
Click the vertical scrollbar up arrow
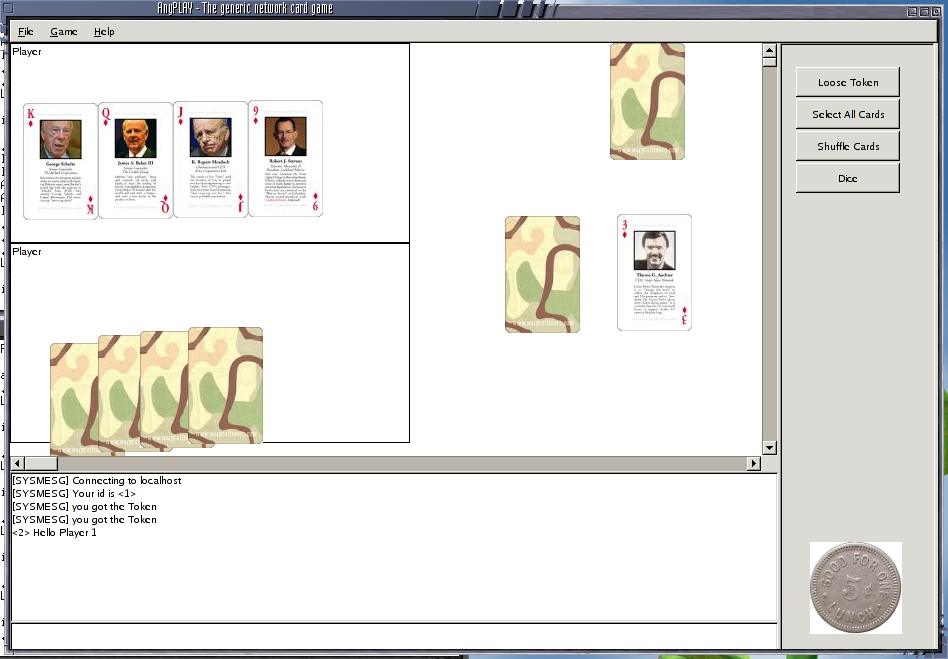[x=770, y=51]
